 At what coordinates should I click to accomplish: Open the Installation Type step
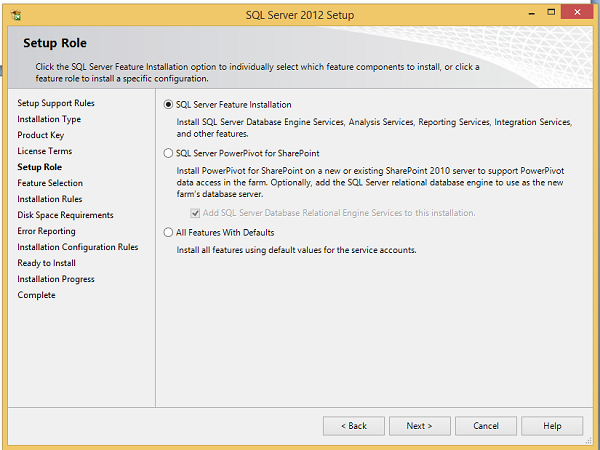coord(49,119)
